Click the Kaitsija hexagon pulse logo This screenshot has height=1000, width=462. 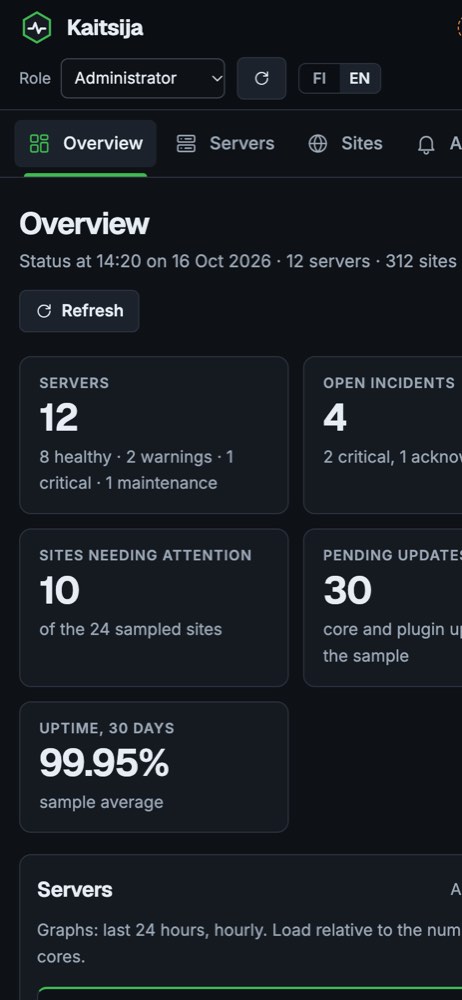click(x=37, y=28)
